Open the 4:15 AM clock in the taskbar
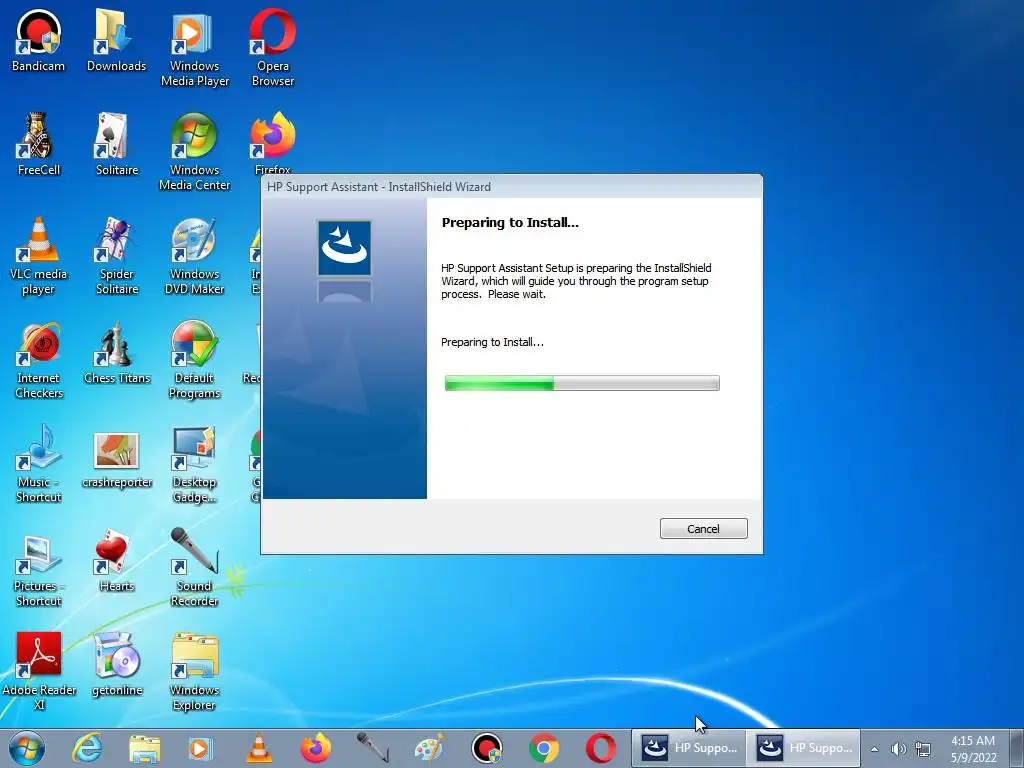This screenshot has height=768, width=1024. click(973, 749)
